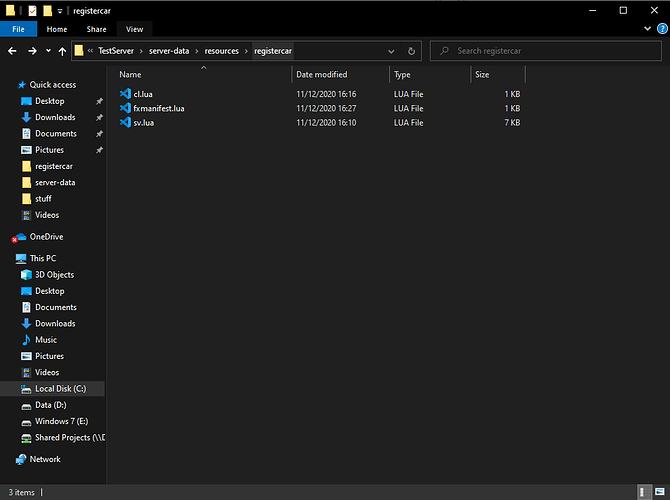Open the File ribbon tab
Screen dimensions: 670x500
coord(18,29)
